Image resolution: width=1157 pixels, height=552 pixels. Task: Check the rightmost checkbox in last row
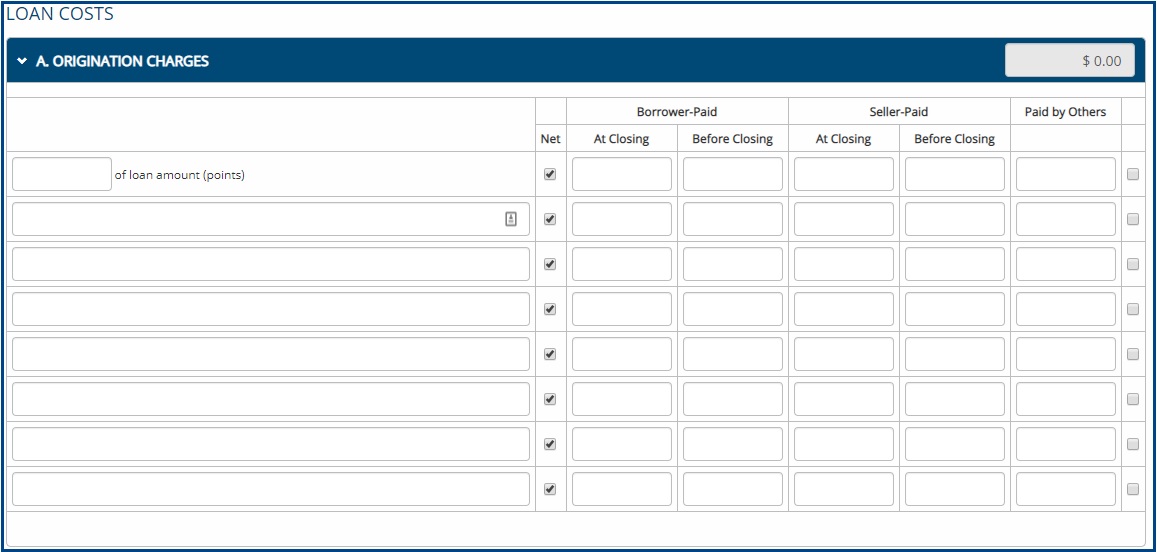click(x=1133, y=489)
